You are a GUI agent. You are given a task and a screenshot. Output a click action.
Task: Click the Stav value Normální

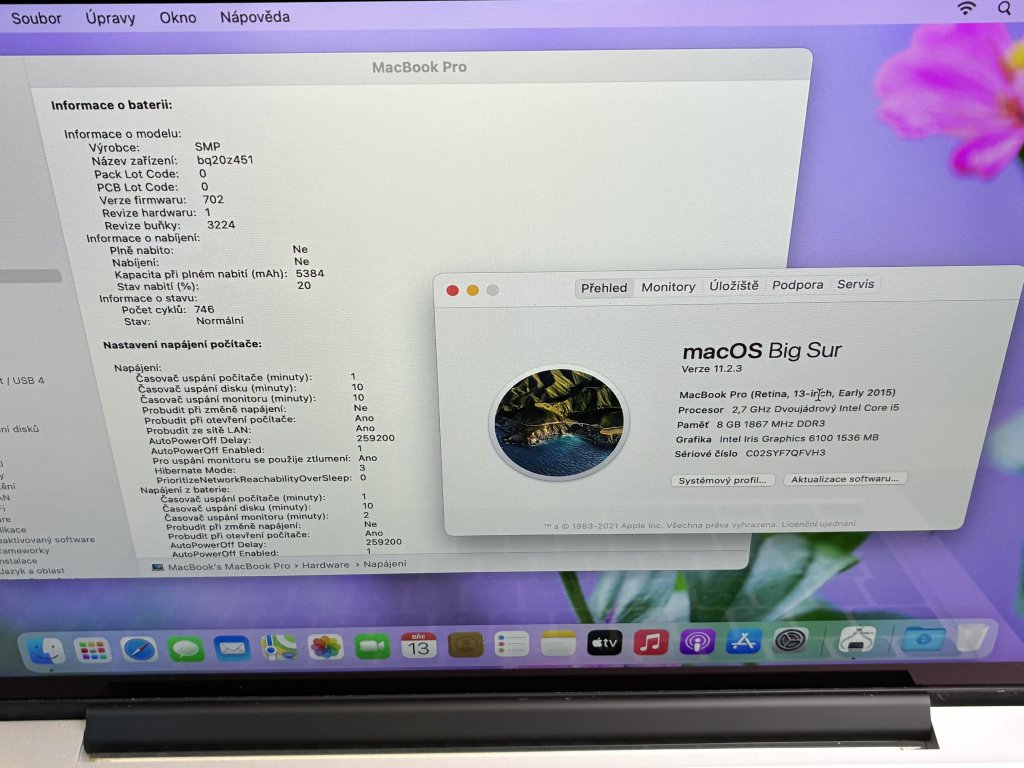click(x=220, y=321)
